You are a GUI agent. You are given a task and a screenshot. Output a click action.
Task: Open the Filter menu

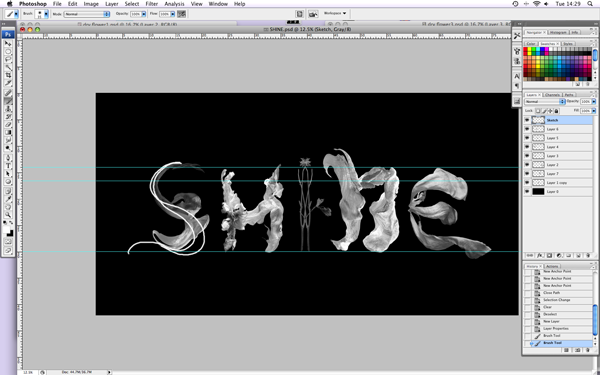coord(152,4)
